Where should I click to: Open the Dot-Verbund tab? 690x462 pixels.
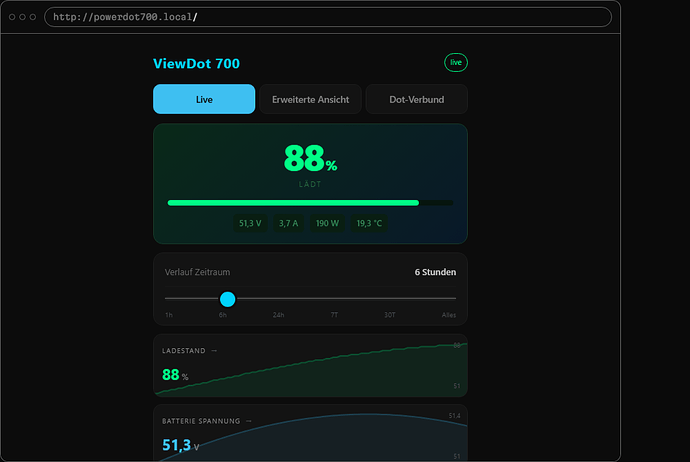coord(416,99)
